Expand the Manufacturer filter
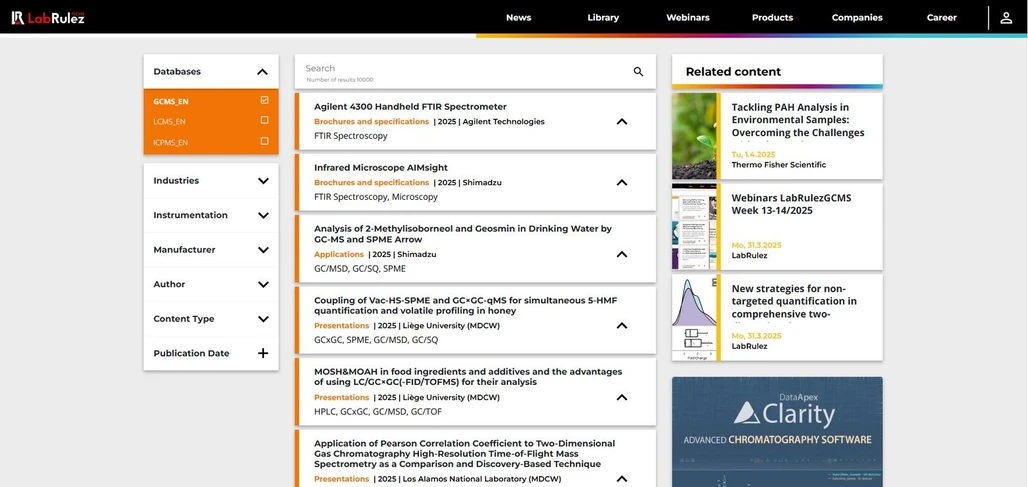The height and width of the screenshot is (487, 1028). point(263,250)
